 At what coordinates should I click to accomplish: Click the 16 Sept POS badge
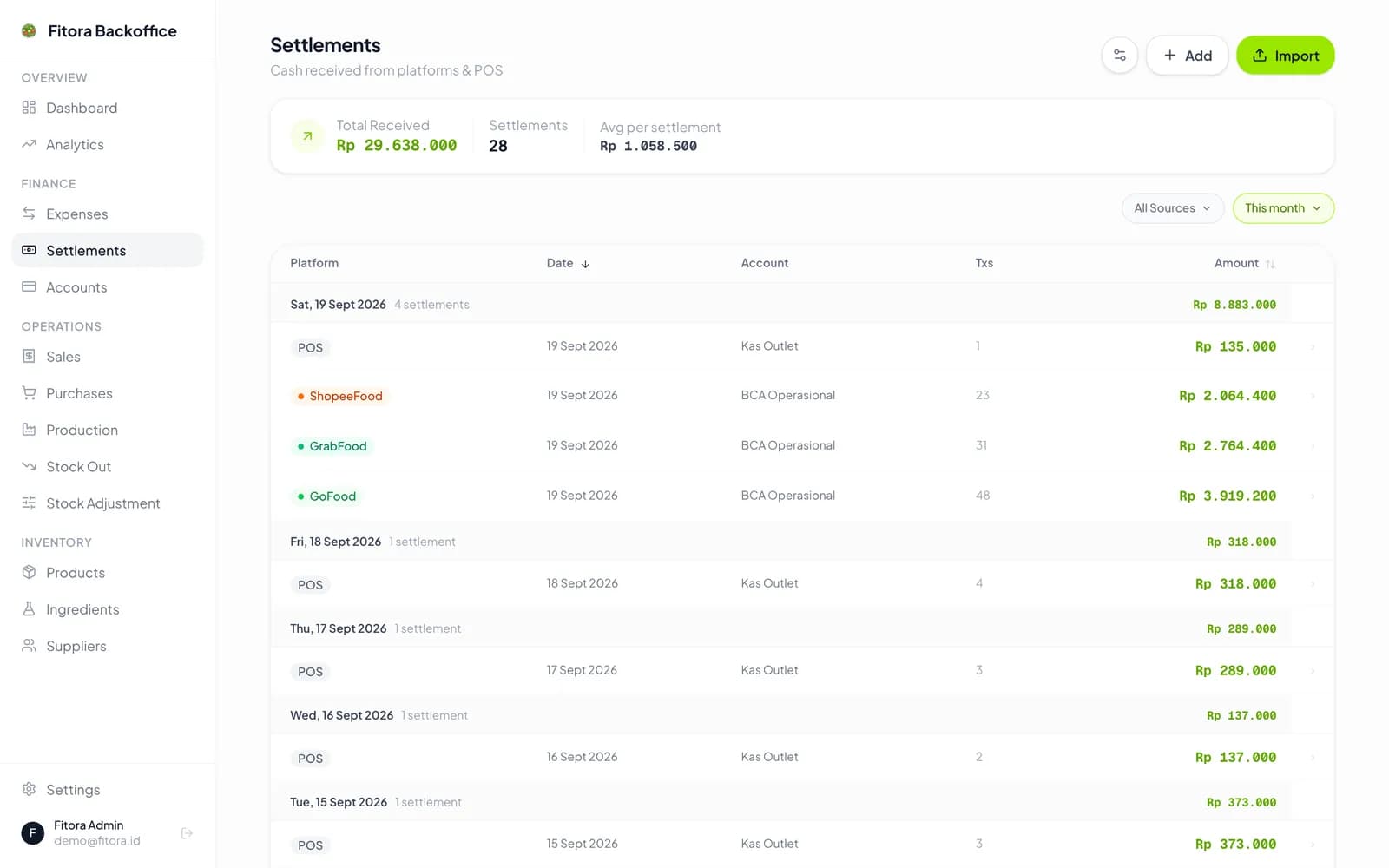pyautogui.click(x=310, y=759)
